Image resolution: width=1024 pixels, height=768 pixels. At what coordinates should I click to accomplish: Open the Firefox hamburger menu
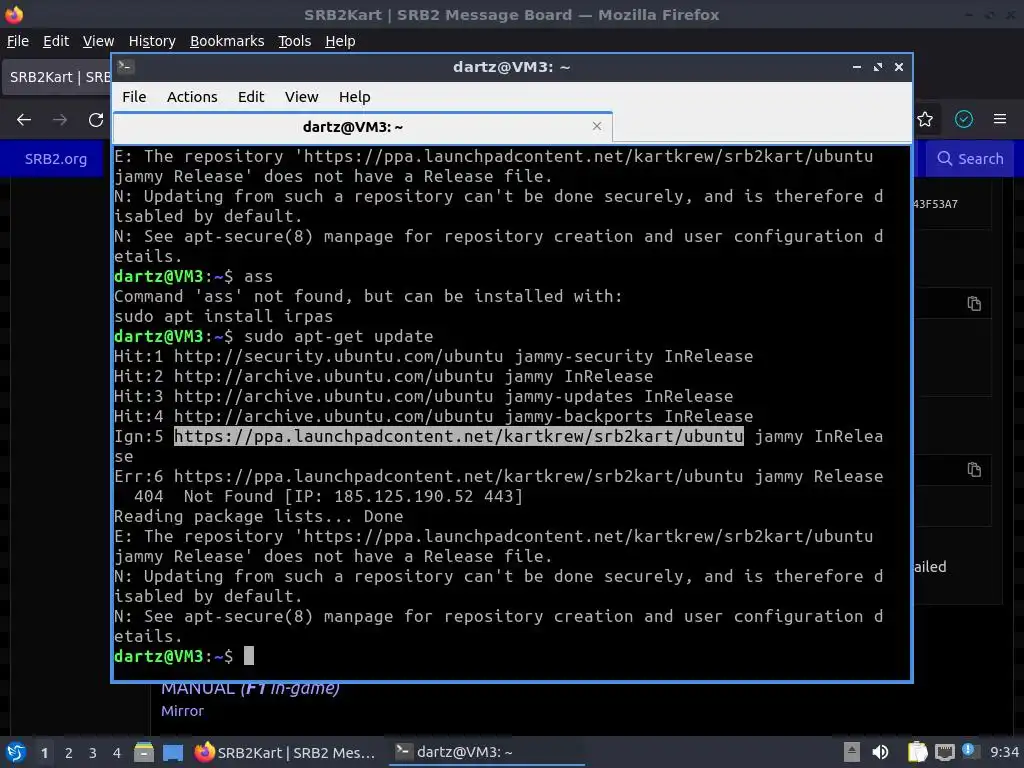[1000, 119]
